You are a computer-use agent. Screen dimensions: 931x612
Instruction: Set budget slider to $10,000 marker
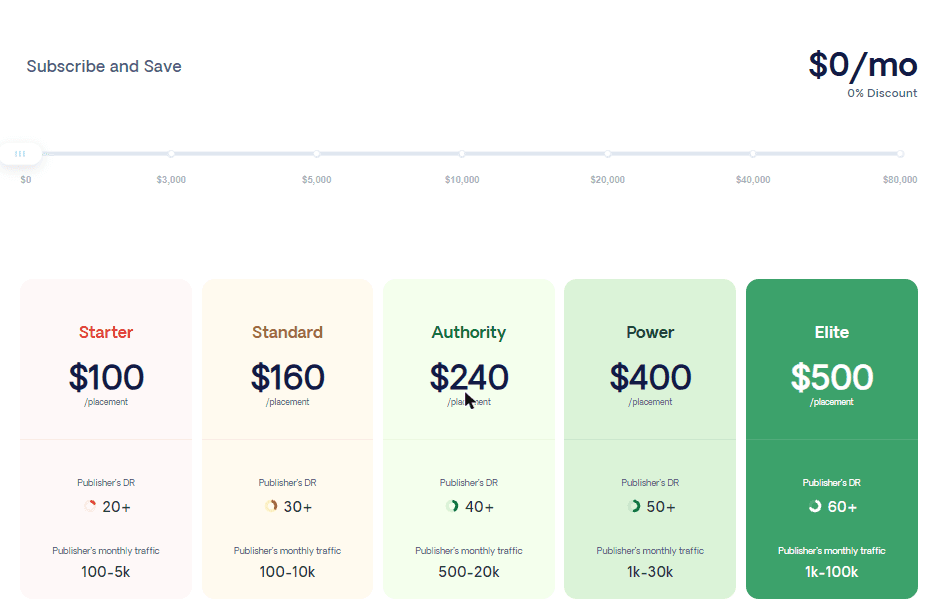(x=462, y=154)
